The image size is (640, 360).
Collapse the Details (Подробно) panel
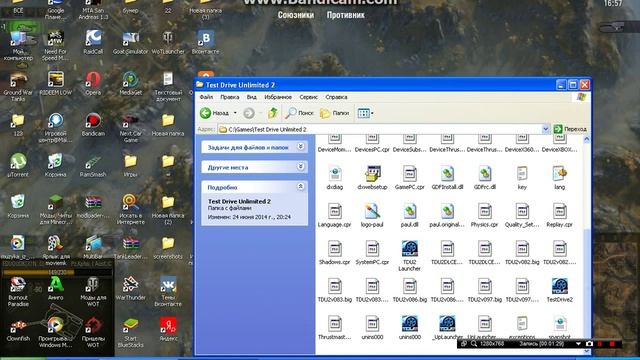tap(301, 187)
